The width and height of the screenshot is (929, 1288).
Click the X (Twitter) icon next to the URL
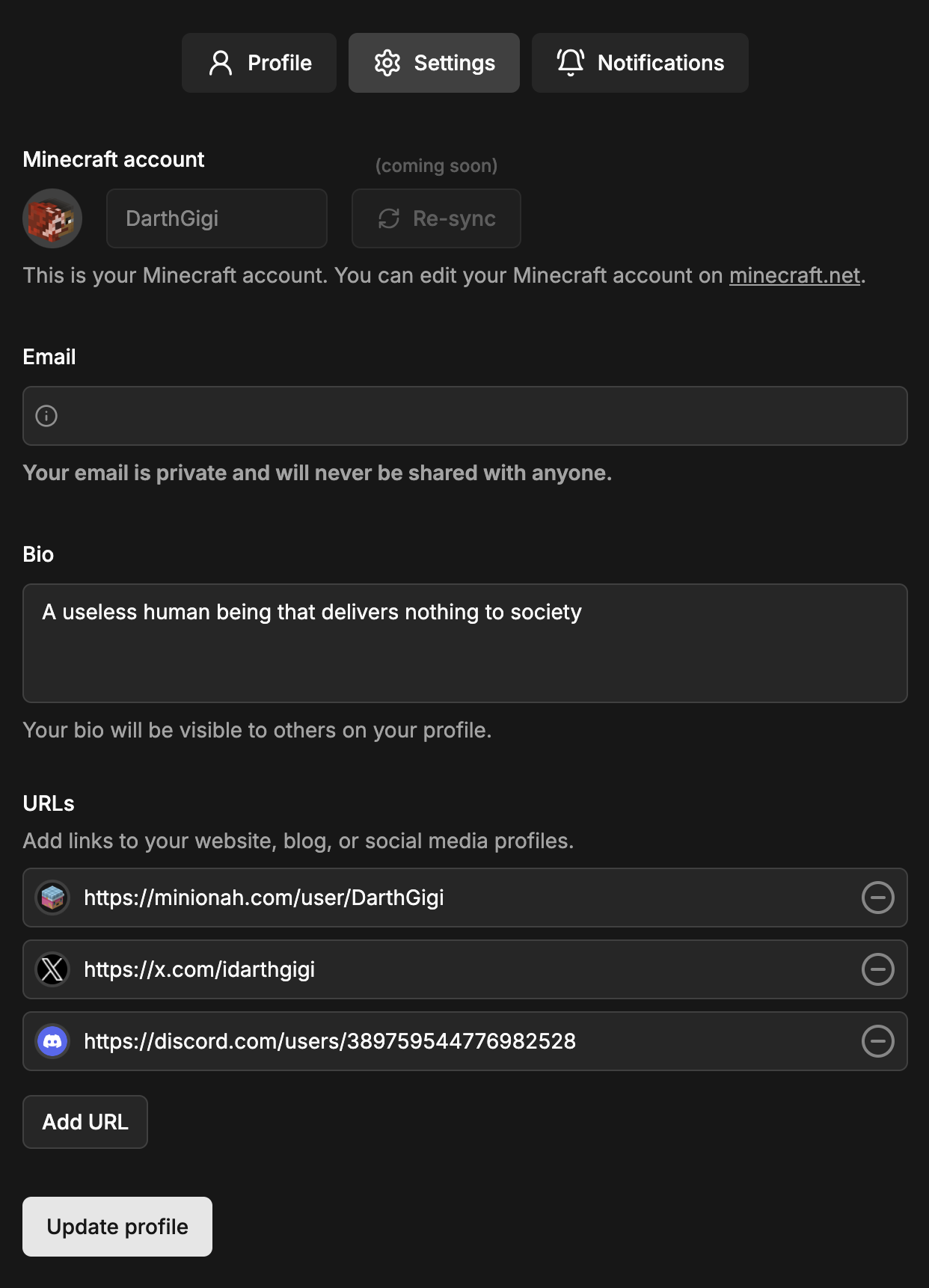52,969
